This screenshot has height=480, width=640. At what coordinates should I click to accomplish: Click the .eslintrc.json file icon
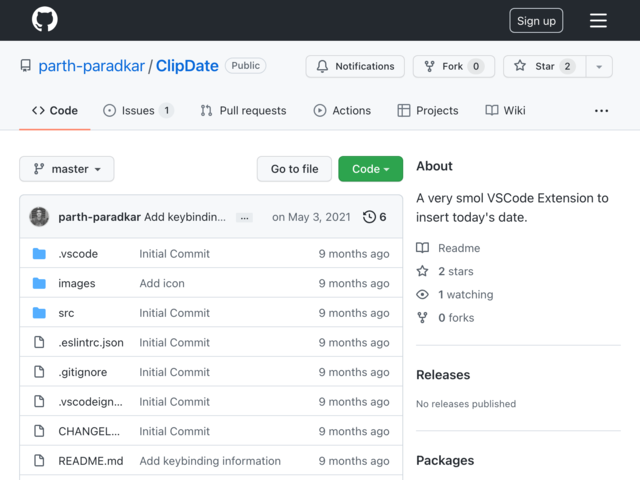pyautogui.click(x=39, y=342)
